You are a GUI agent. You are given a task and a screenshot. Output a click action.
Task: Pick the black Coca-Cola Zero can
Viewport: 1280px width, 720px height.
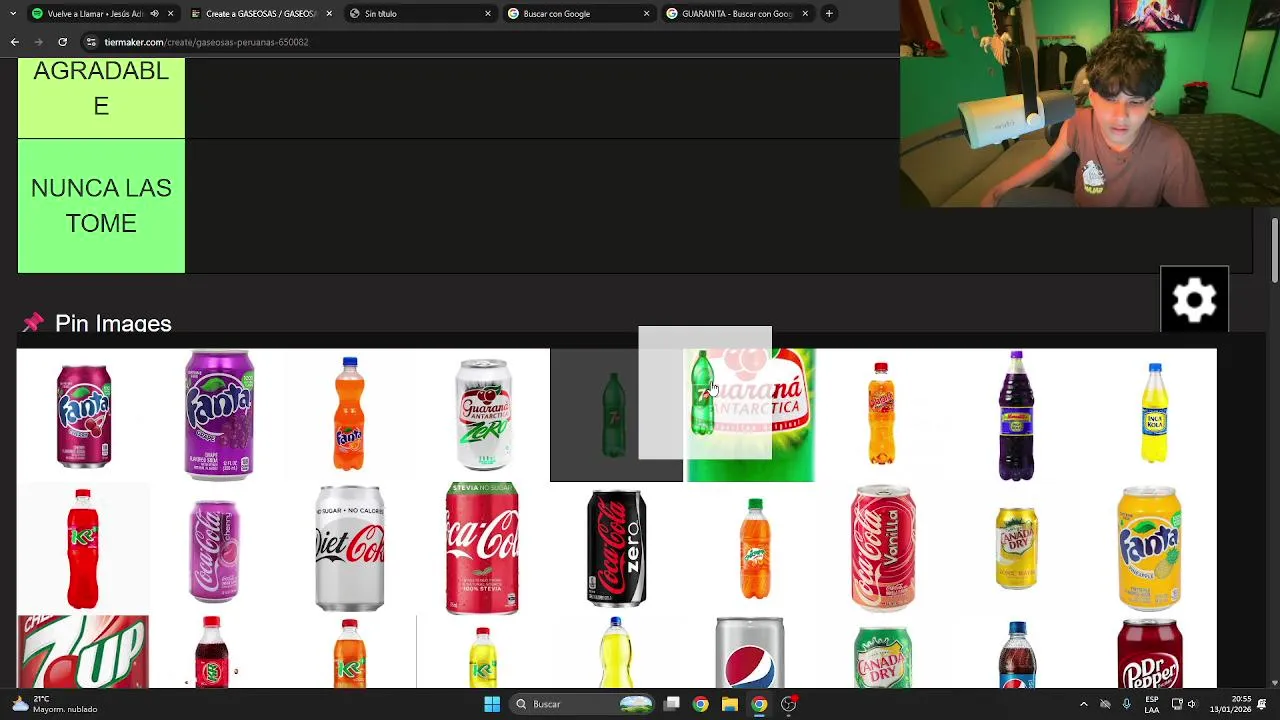(x=616, y=548)
